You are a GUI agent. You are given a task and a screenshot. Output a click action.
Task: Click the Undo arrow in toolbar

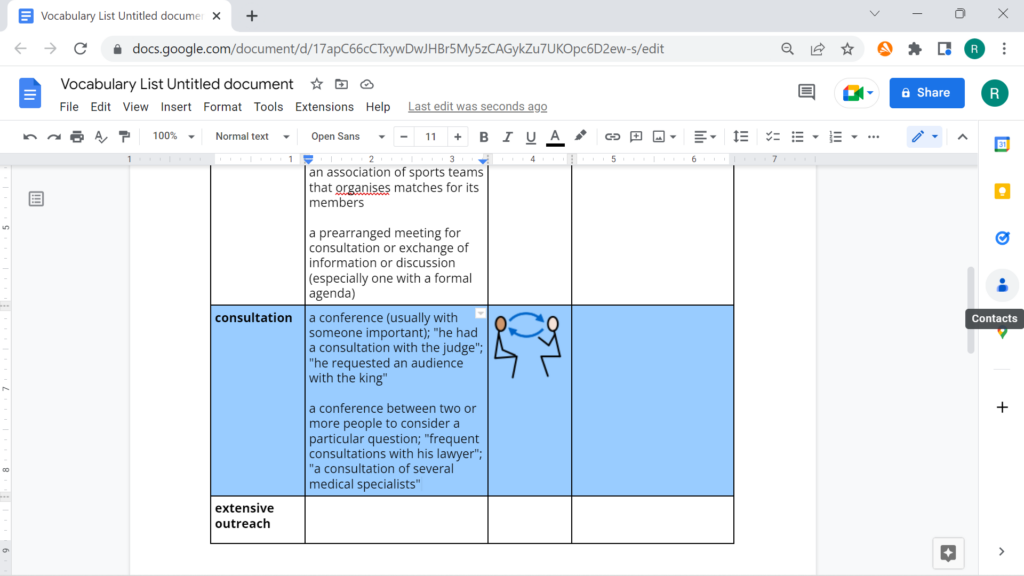click(x=30, y=137)
